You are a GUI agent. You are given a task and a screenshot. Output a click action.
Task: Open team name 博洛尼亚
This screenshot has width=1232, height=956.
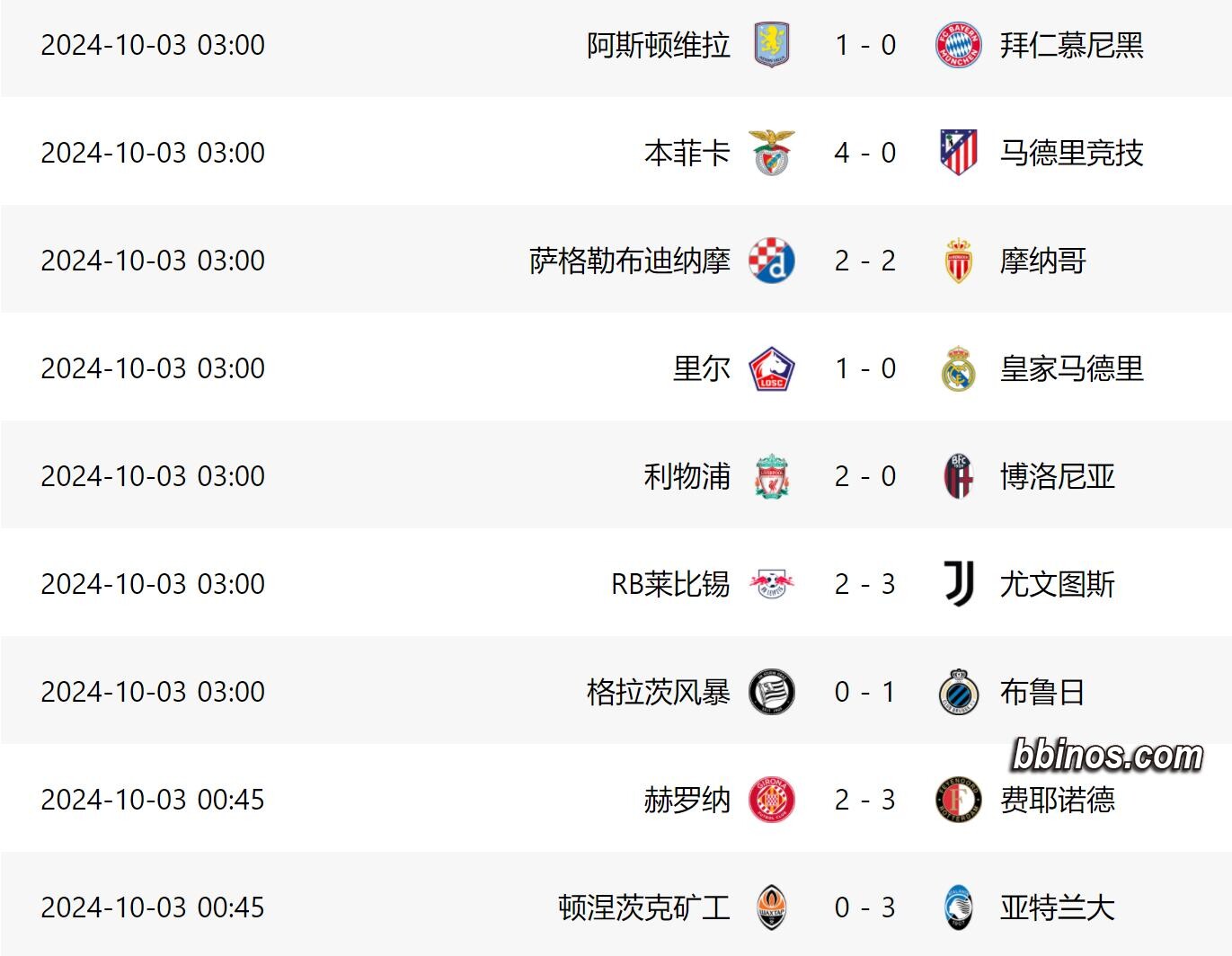click(x=1057, y=476)
